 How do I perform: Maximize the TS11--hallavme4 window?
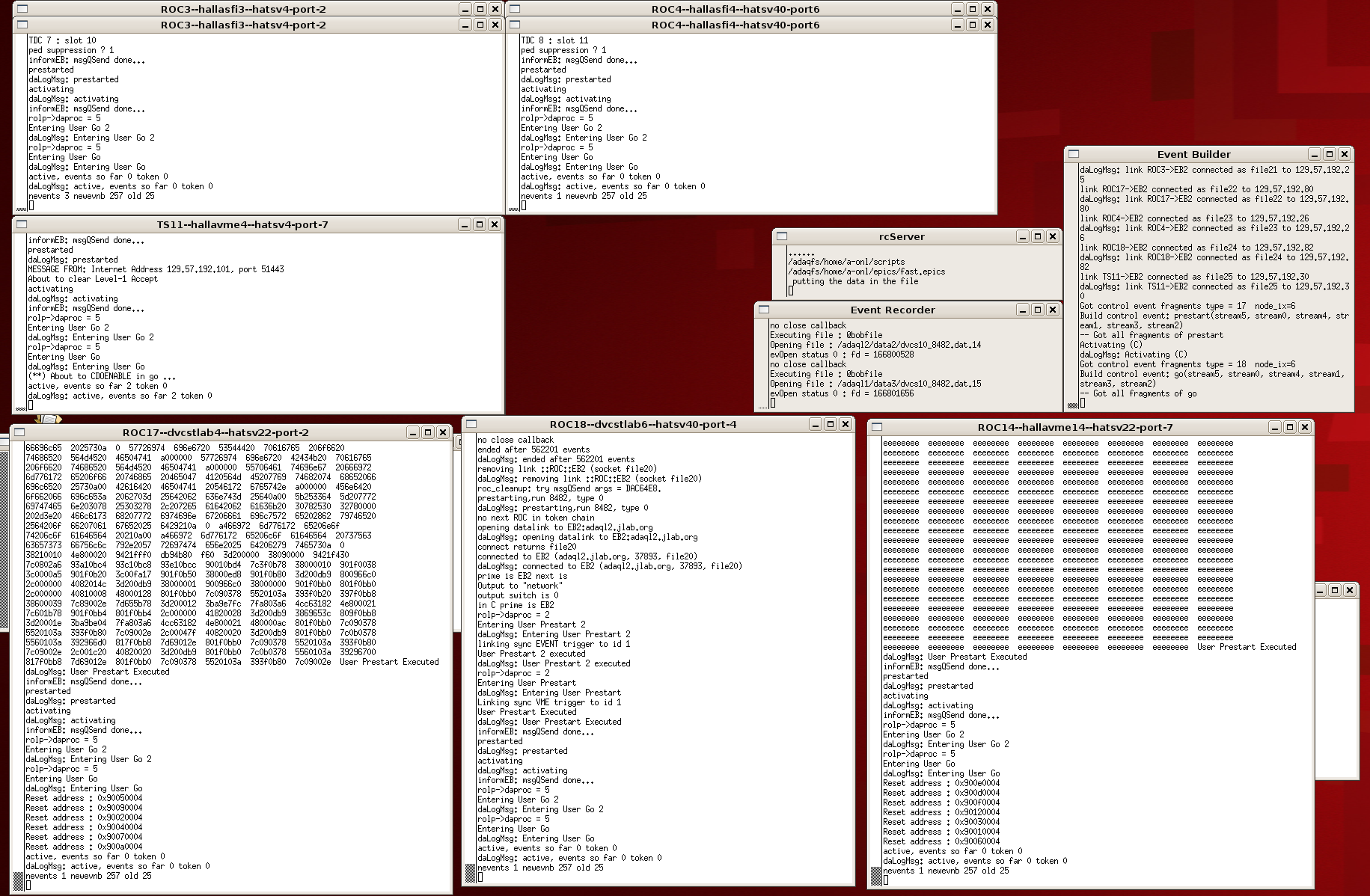click(480, 224)
